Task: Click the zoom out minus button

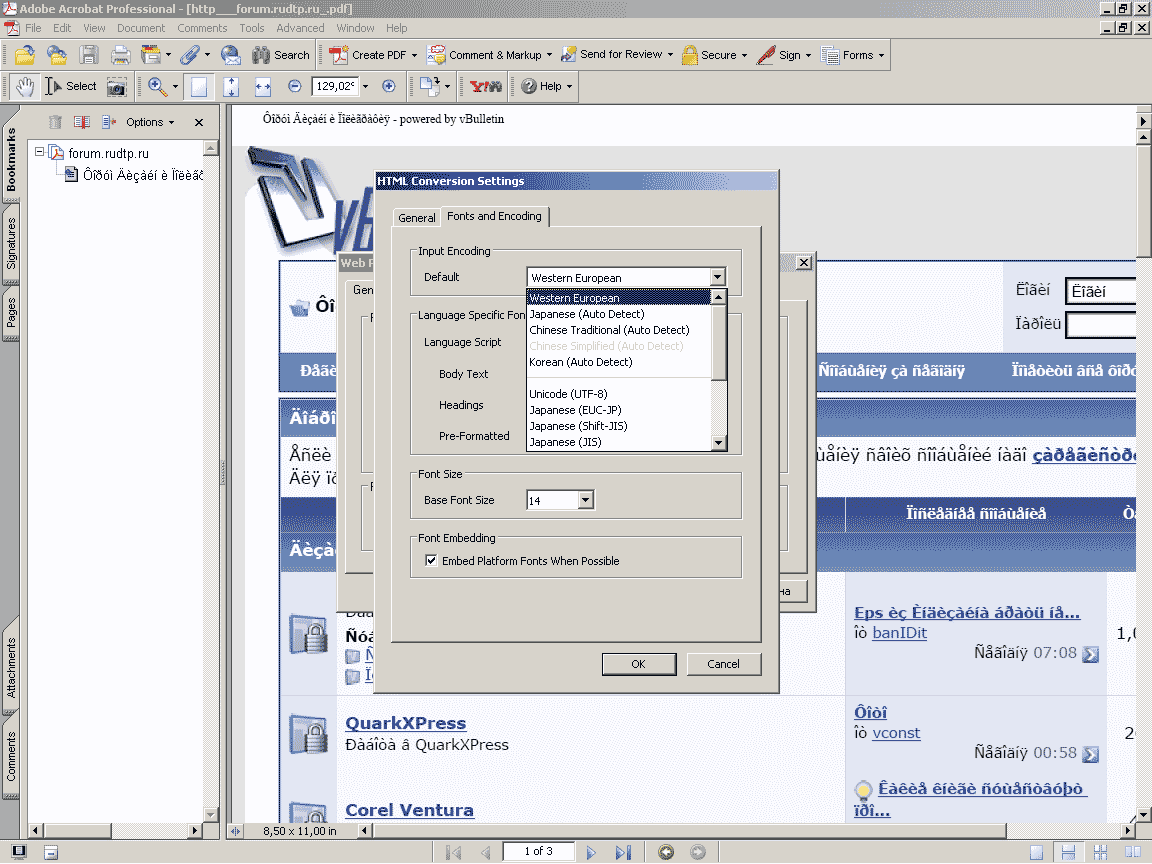Action: tap(295, 86)
